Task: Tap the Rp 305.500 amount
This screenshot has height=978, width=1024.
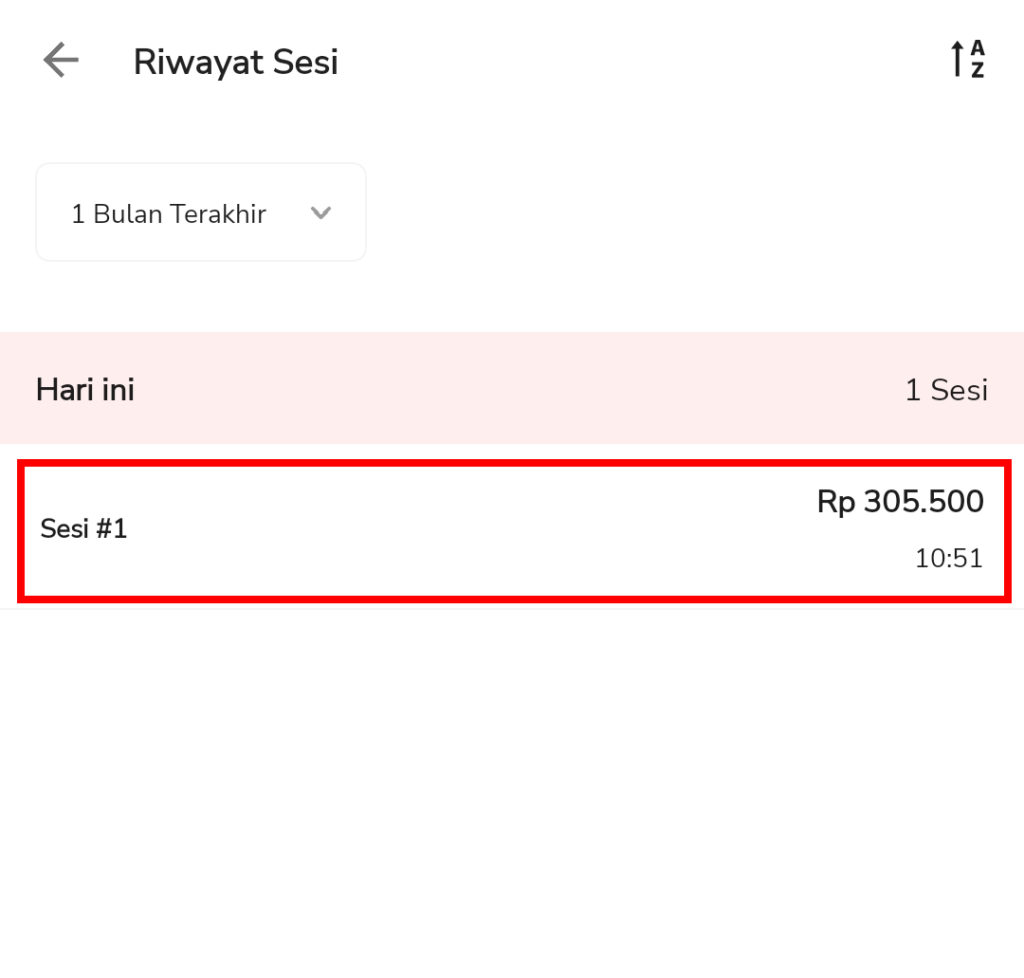Action: (x=898, y=502)
